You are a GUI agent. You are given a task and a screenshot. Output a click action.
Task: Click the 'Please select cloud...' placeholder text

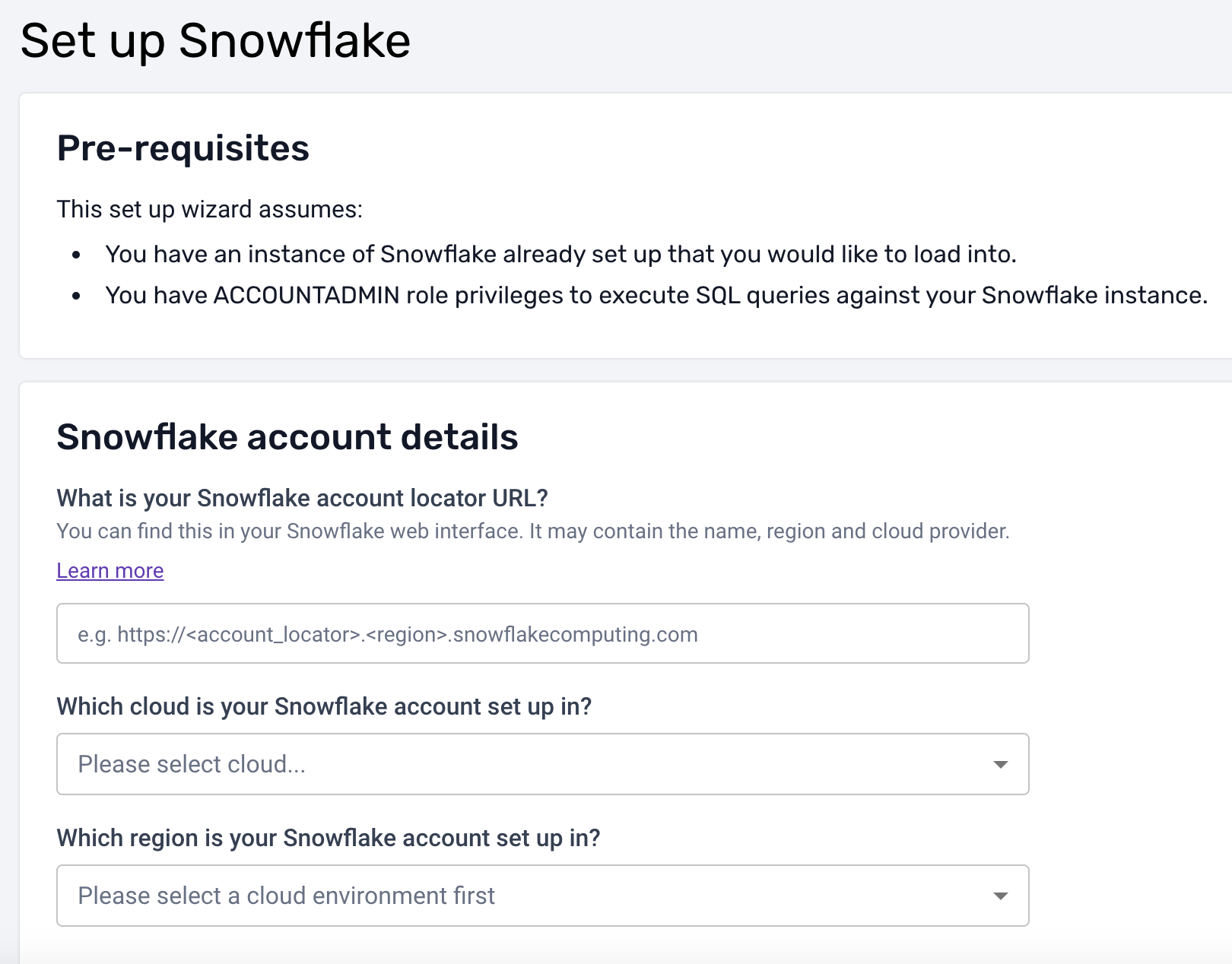(x=192, y=764)
